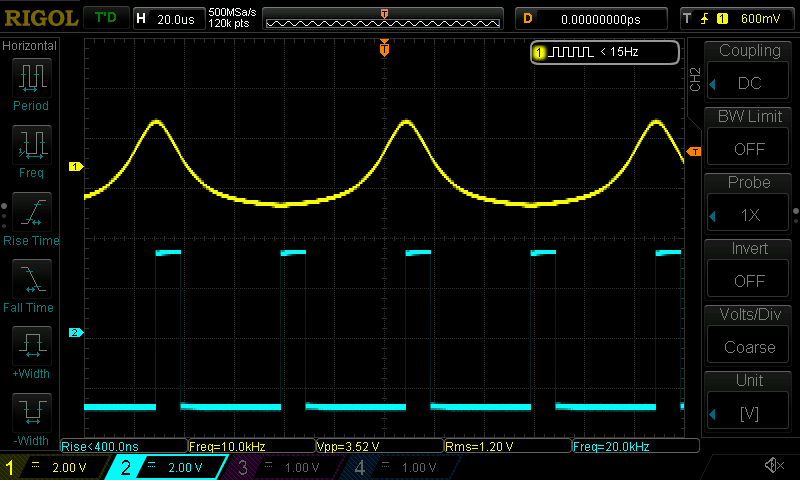Click channel 1 ground level marker
Viewport: 800px width, 480px height.
(x=76, y=166)
